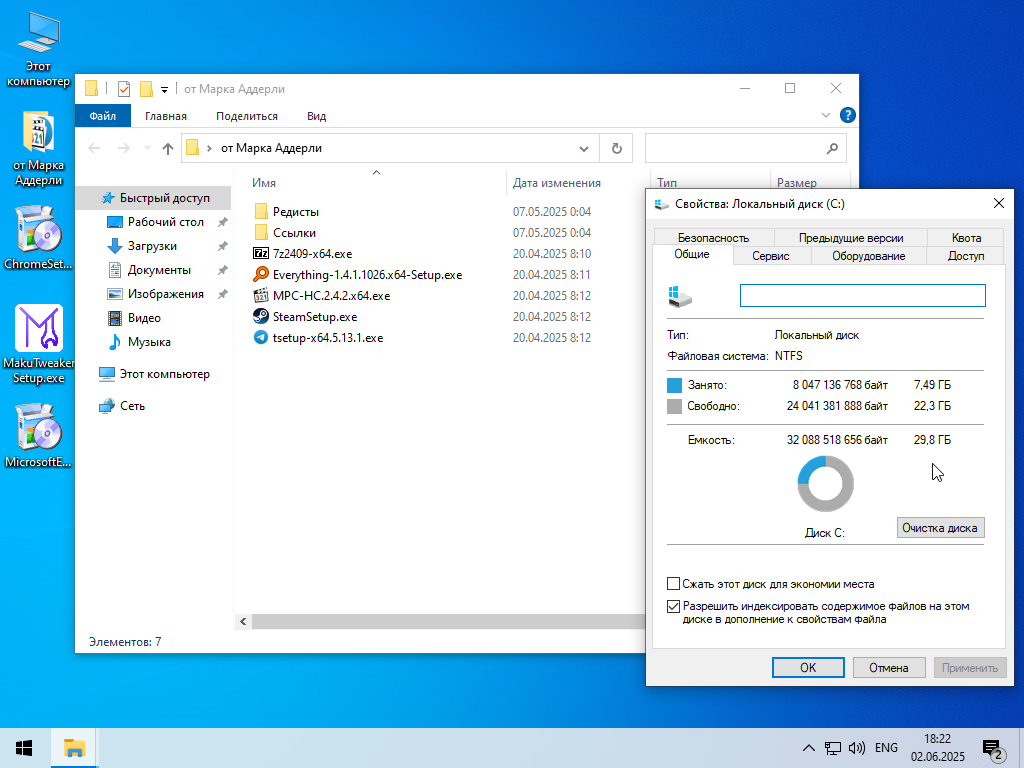
Task: Open the quick-access toolbar customize arrow
Action: tap(165, 89)
